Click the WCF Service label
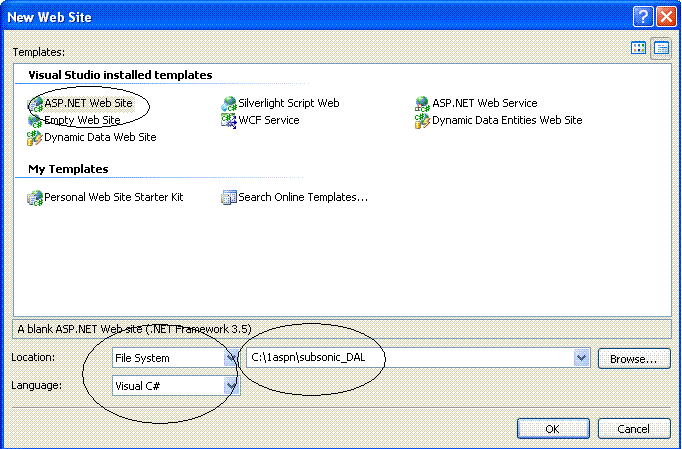 [x=269, y=120]
